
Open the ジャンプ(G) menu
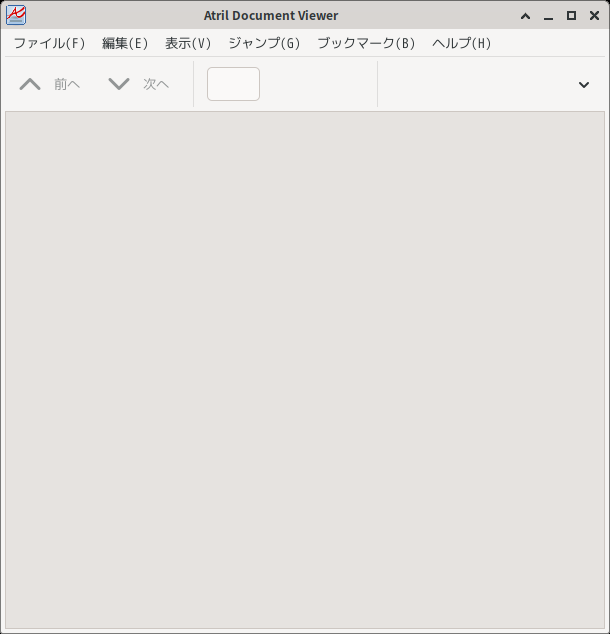264,43
